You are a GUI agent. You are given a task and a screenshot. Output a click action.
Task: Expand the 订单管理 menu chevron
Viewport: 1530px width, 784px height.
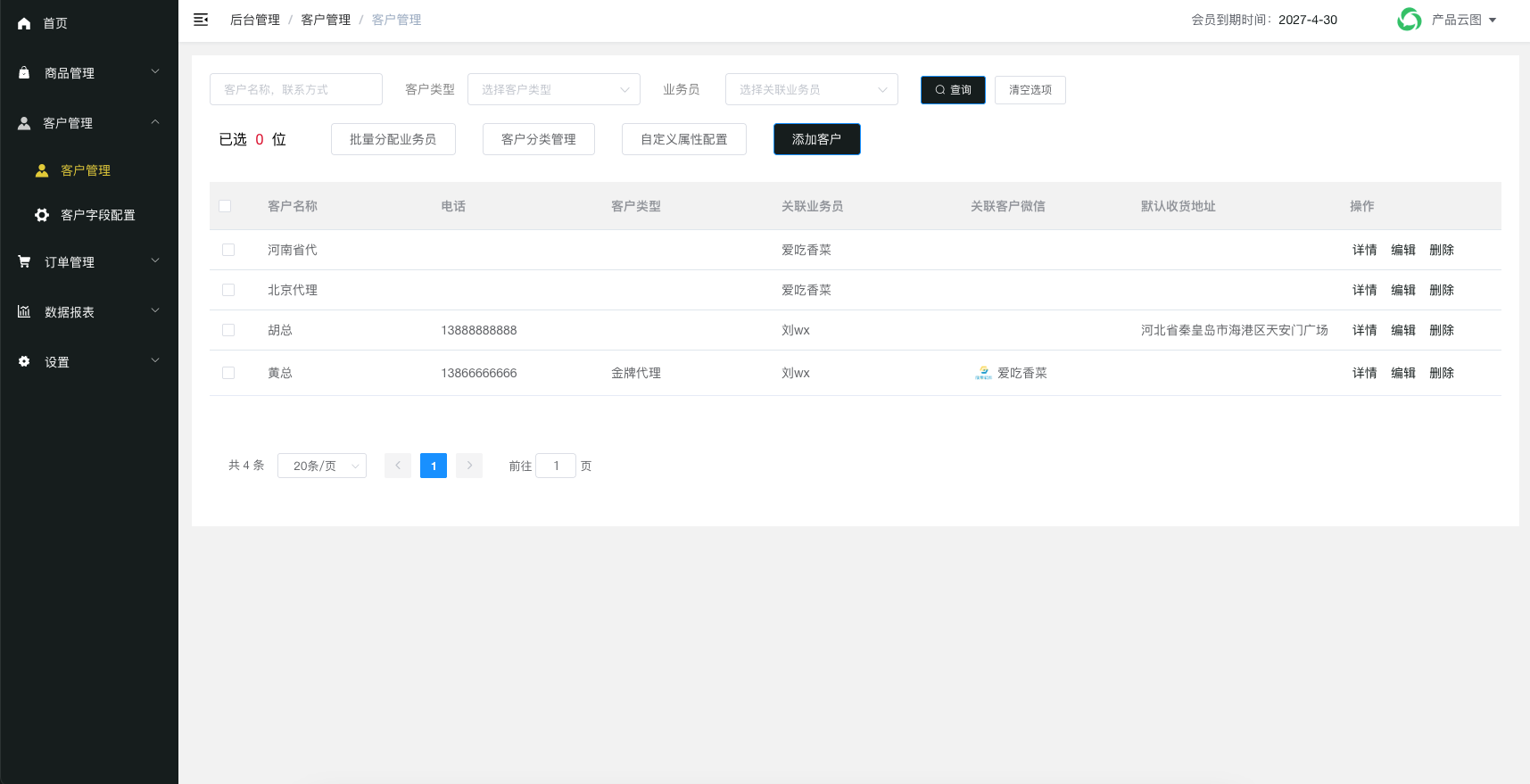click(x=155, y=260)
